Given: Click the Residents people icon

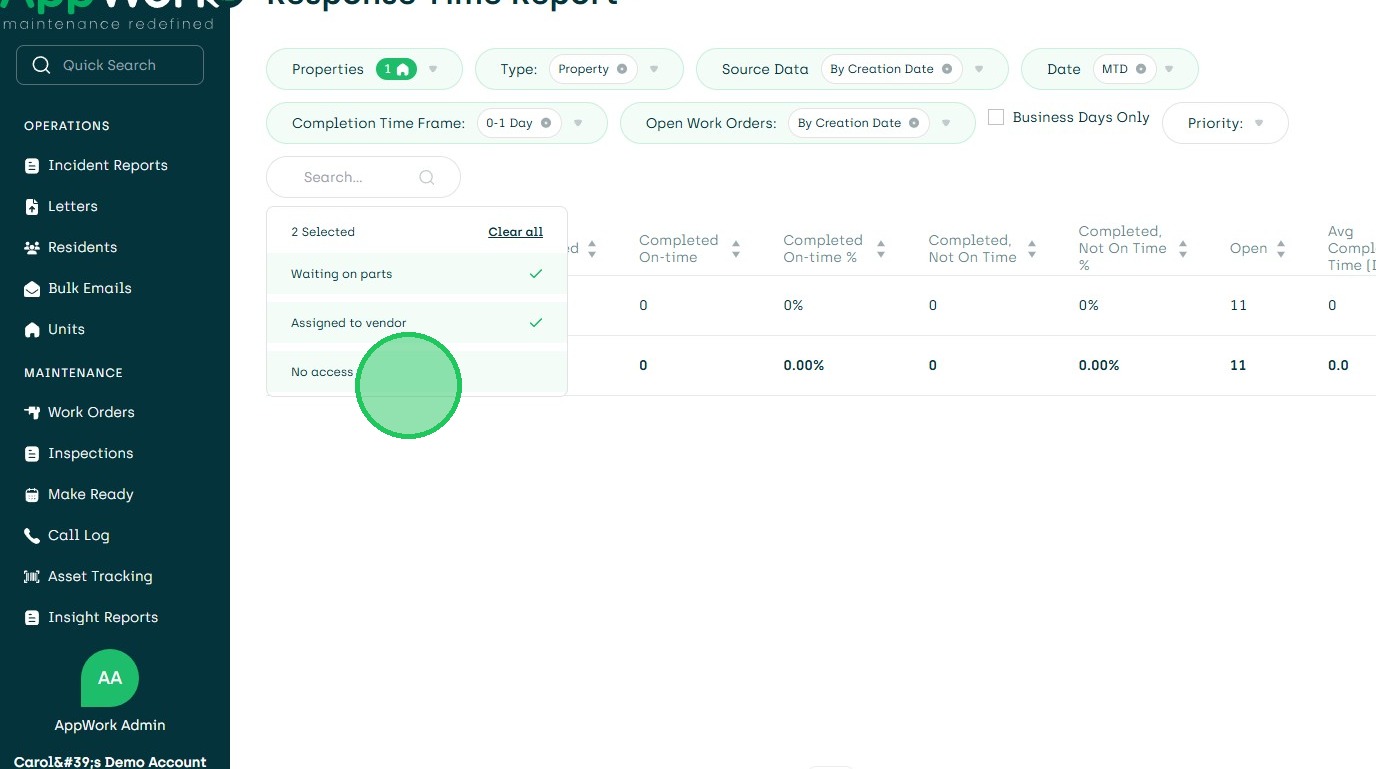Looking at the screenshot, I should pyautogui.click(x=32, y=248).
